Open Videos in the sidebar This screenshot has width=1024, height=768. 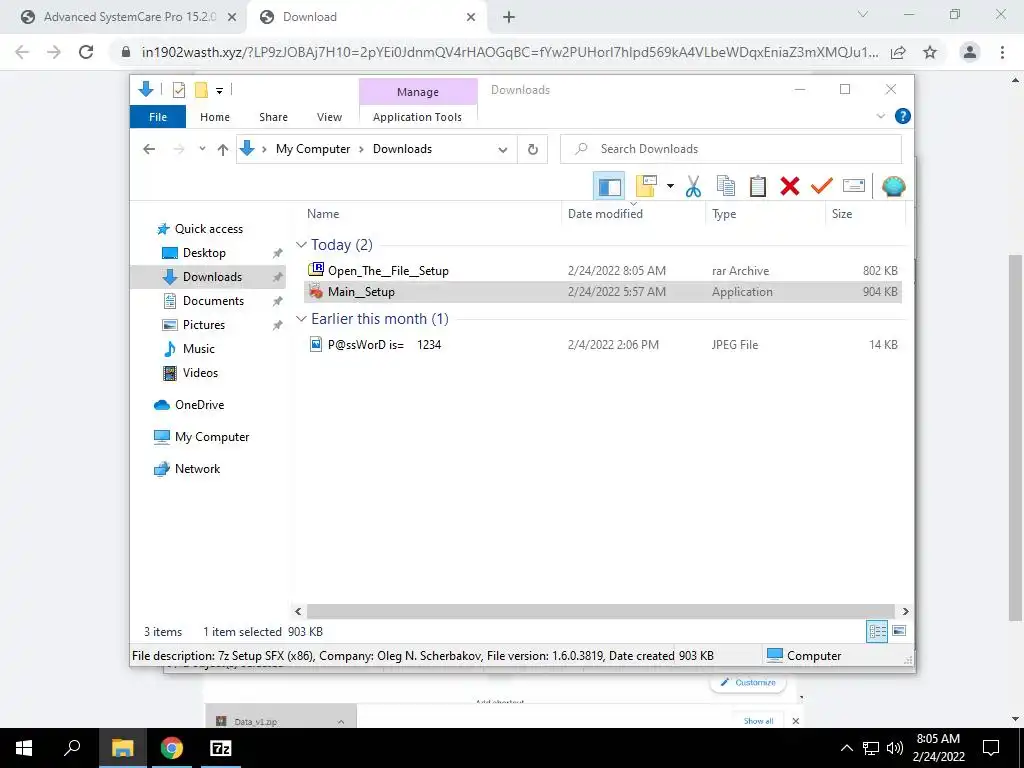(200, 373)
